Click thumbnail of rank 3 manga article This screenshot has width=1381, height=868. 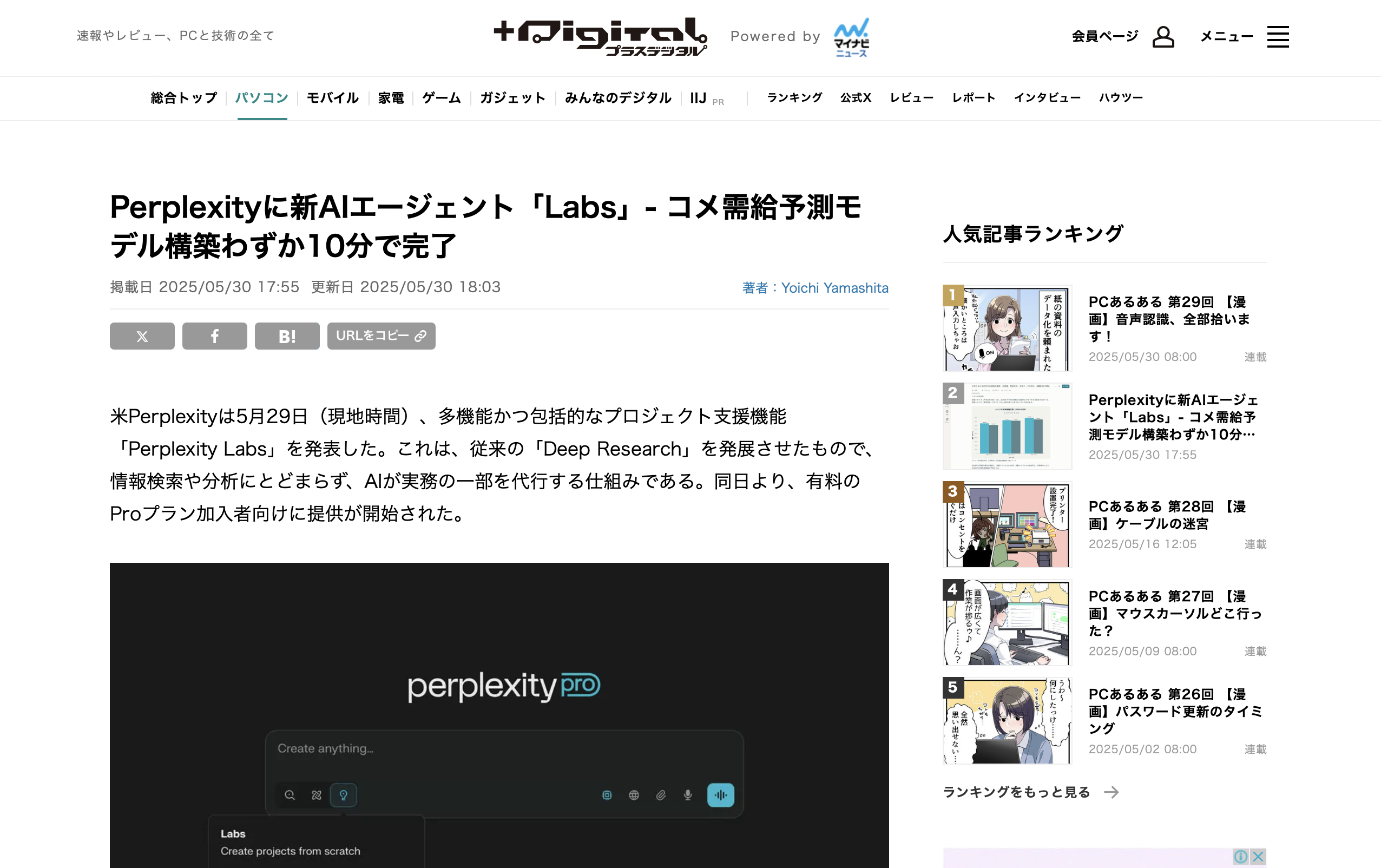1007,524
